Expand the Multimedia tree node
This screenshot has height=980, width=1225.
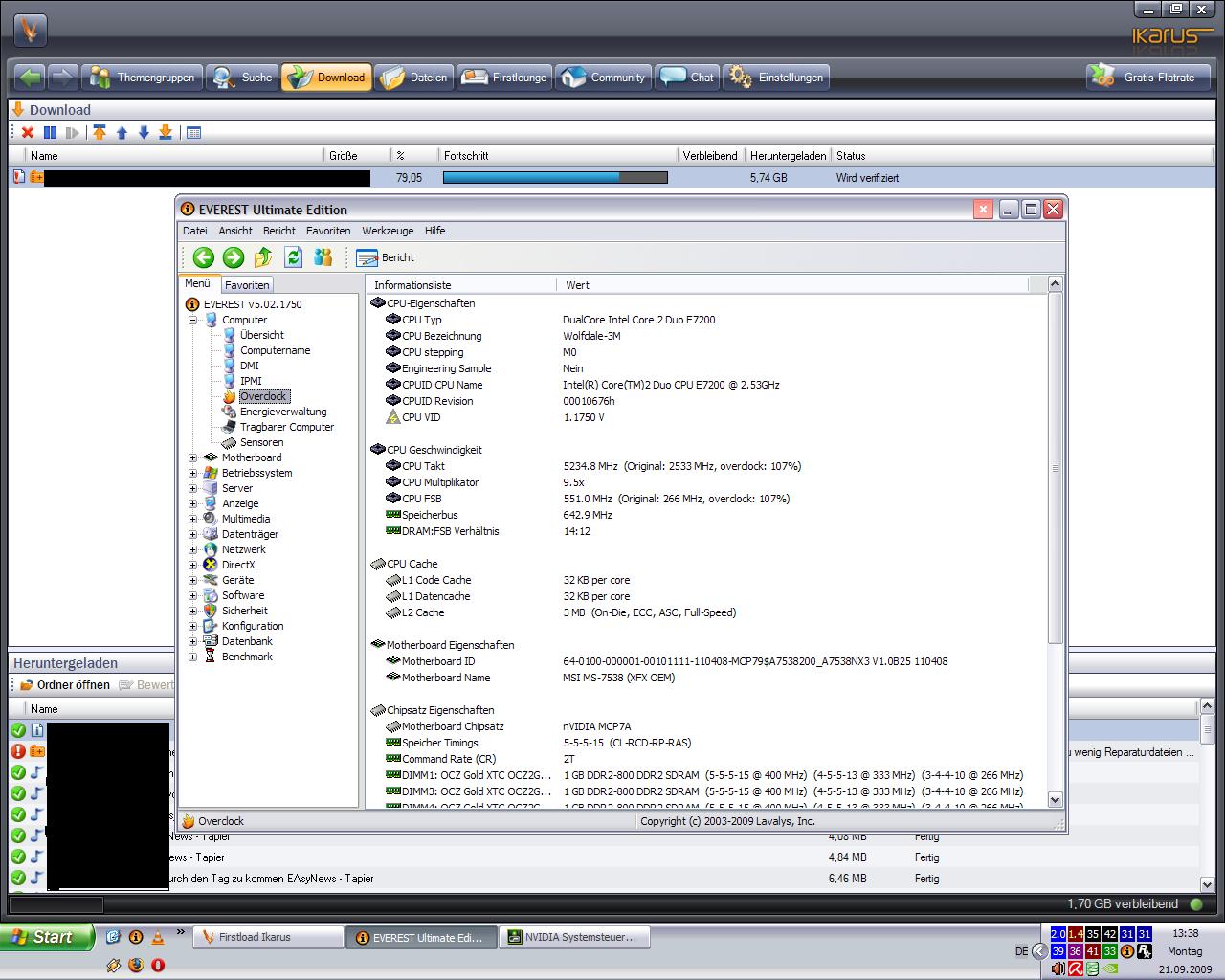point(192,519)
